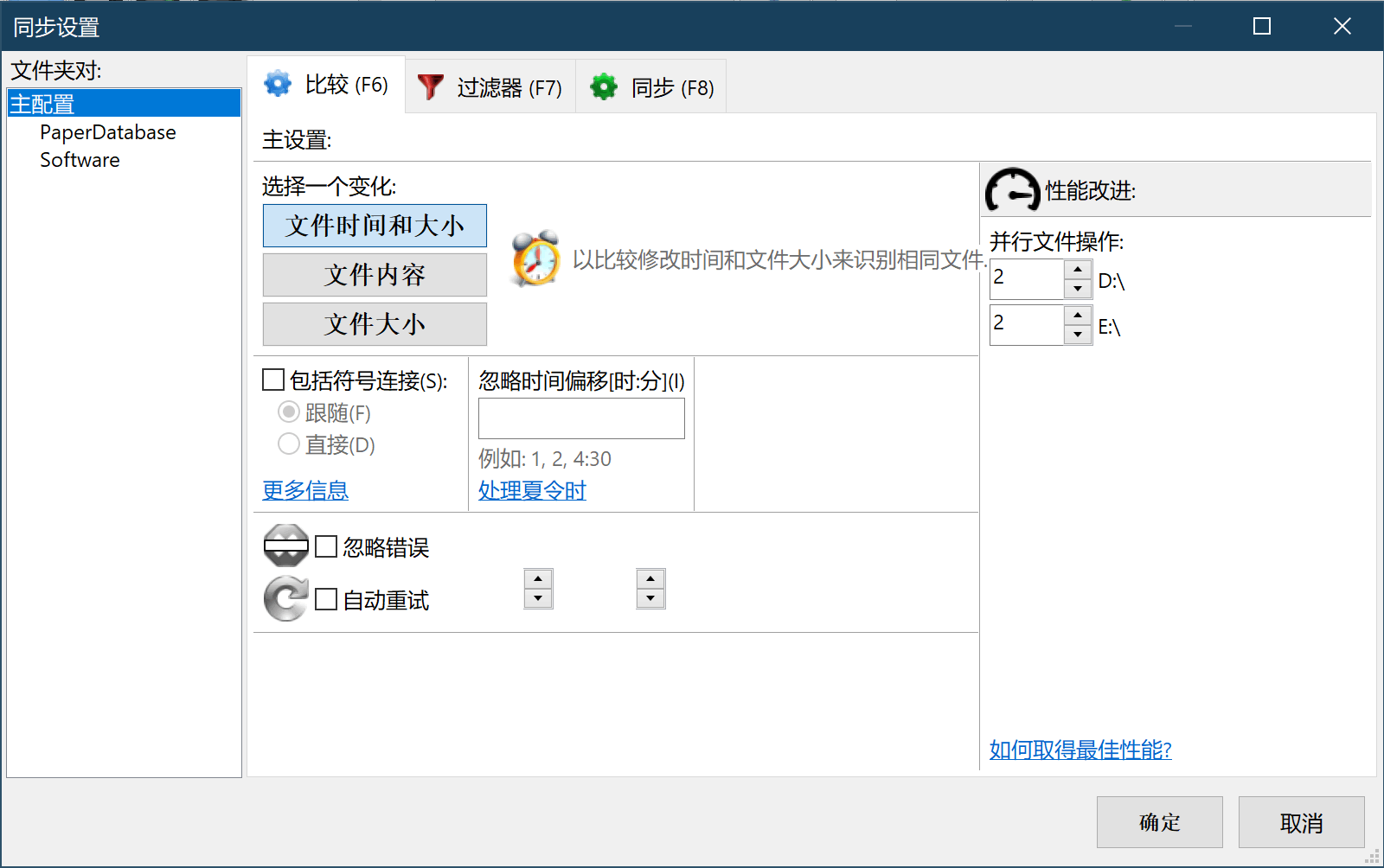This screenshot has width=1384, height=868.
Task: Click the auto retry circular arrow icon
Action: (x=285, y=598)
